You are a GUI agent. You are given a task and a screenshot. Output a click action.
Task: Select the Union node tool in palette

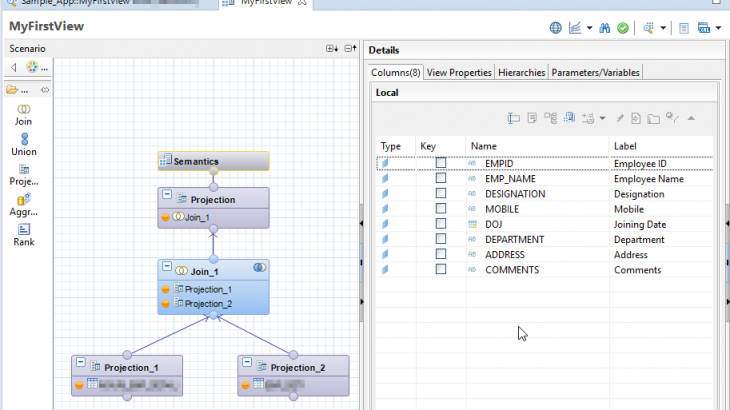click(x=23, y=144)
